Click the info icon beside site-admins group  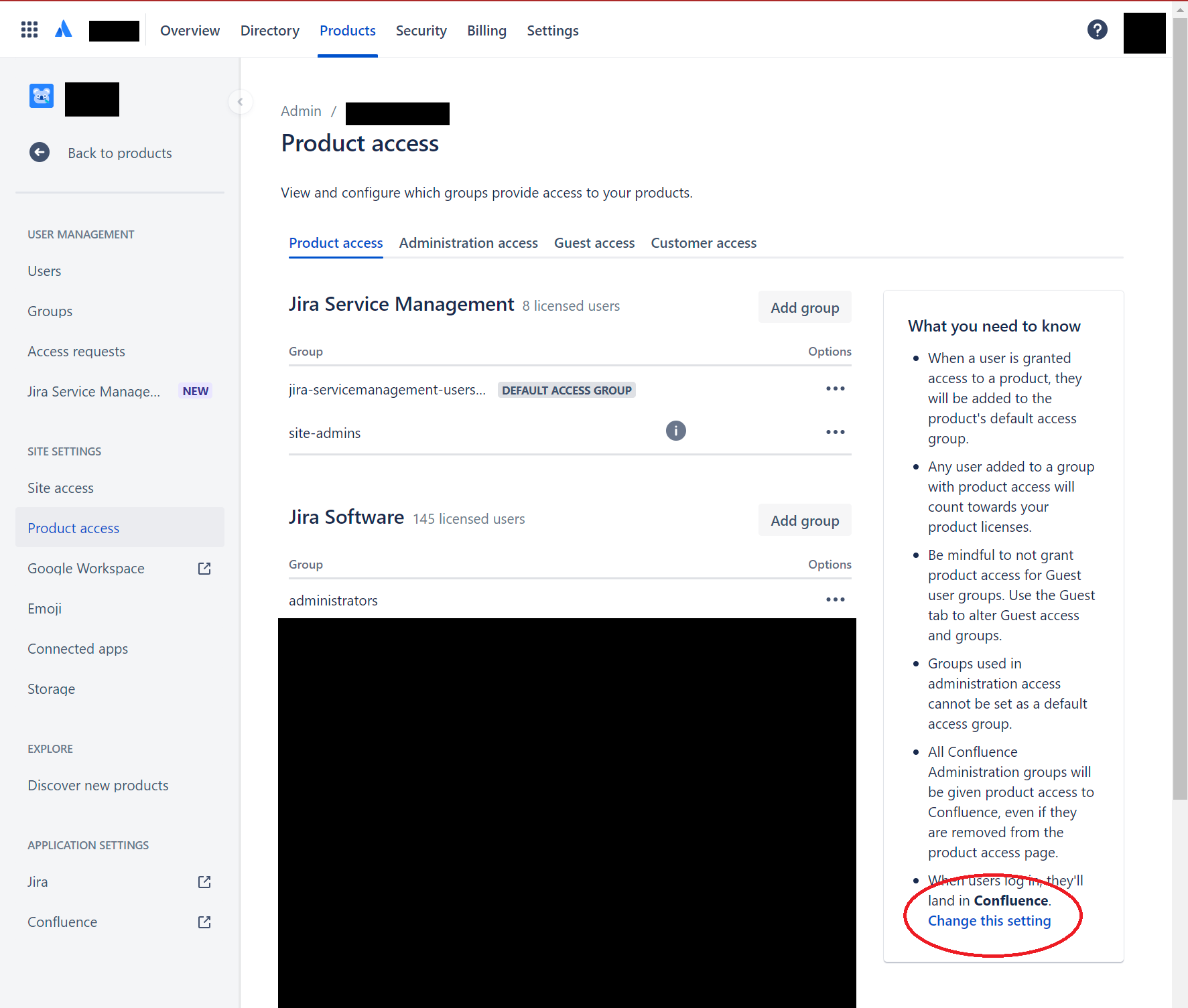[x=675, y=431]
